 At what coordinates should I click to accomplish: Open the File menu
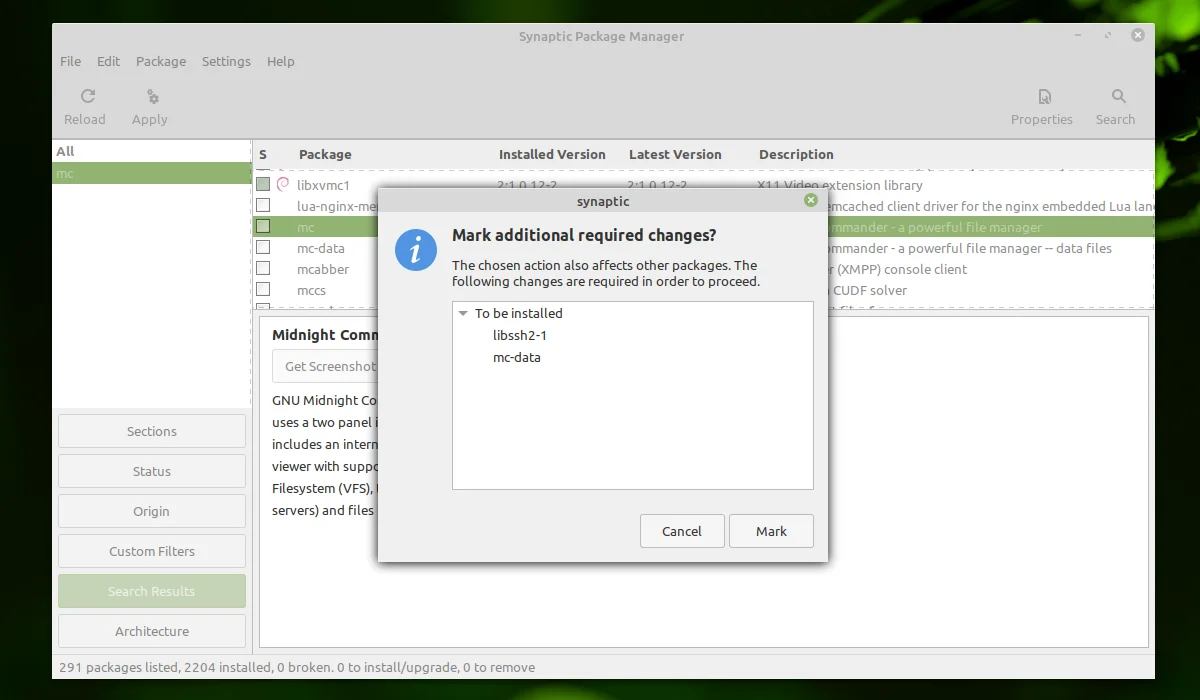[70, 61]
